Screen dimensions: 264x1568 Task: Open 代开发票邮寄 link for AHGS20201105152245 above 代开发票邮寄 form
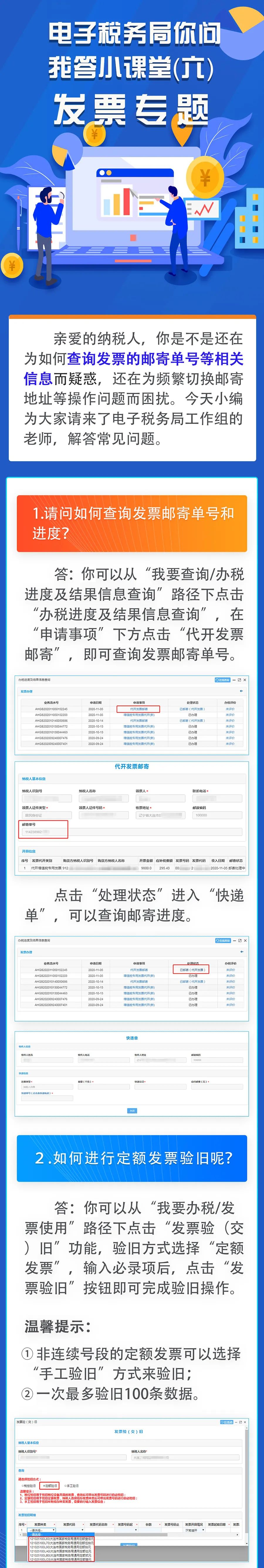pyautogui.click(x=139, y=709)
